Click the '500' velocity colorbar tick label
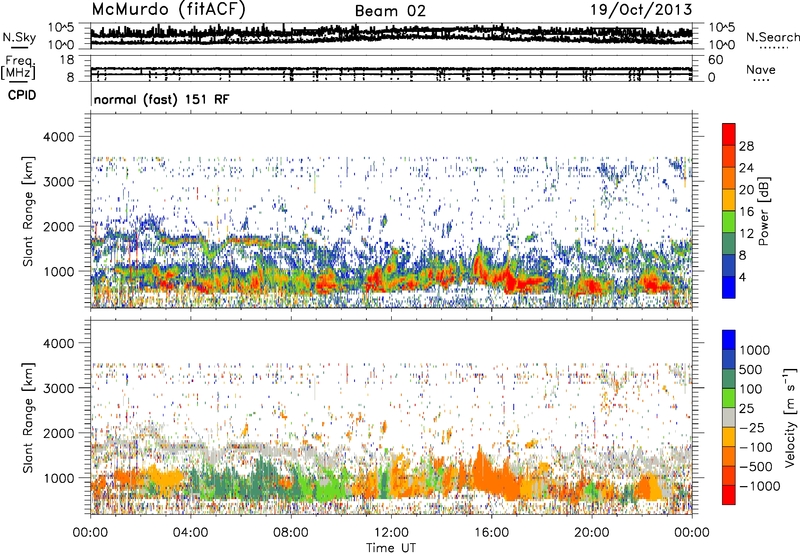800x554 pixels. point(751,369)
